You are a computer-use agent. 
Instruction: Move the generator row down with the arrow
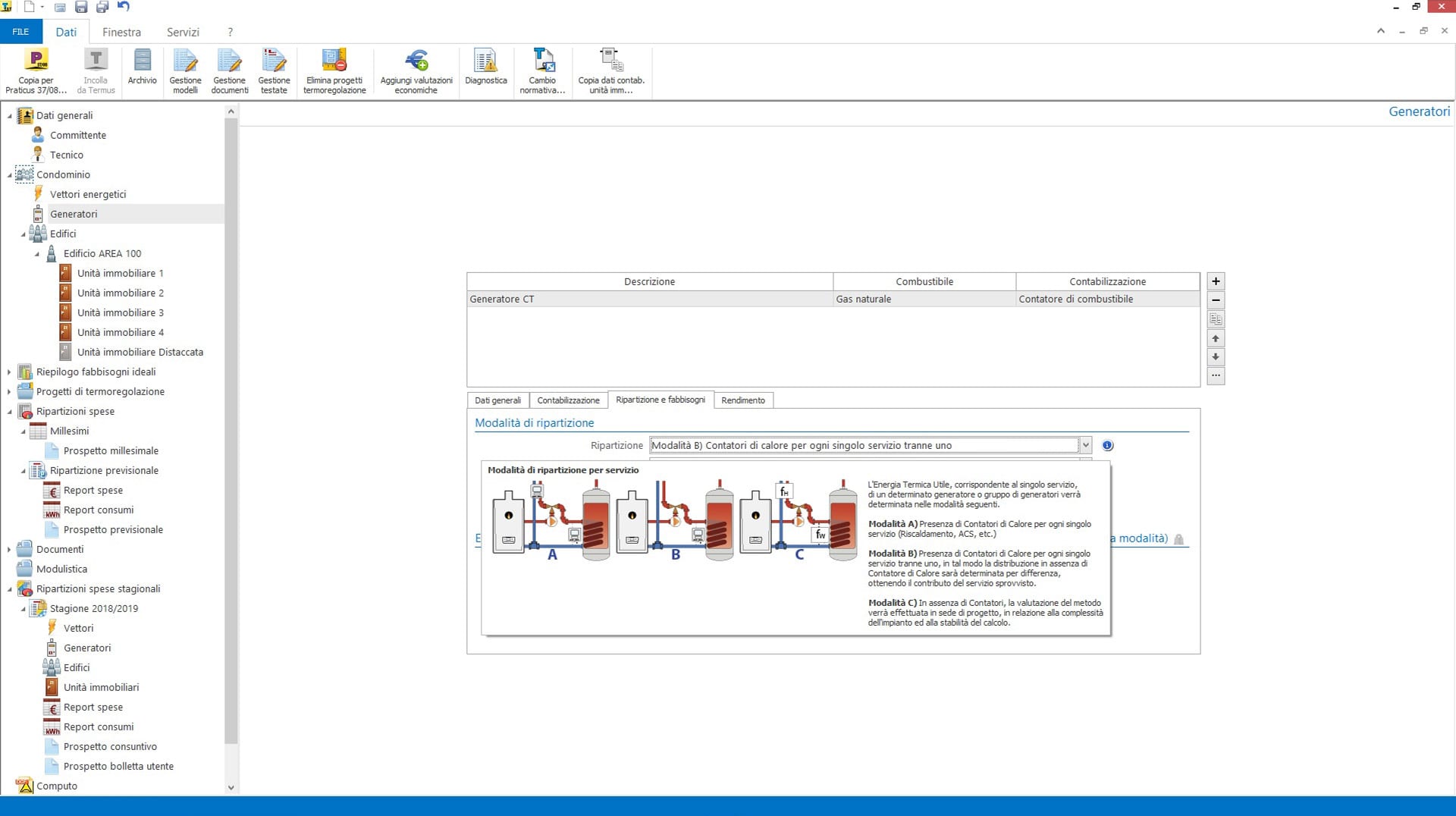point(1216,357)
